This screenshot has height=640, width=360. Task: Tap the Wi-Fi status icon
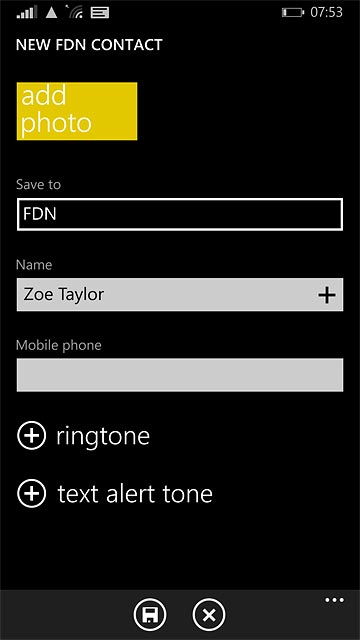[x=76, y=12]
